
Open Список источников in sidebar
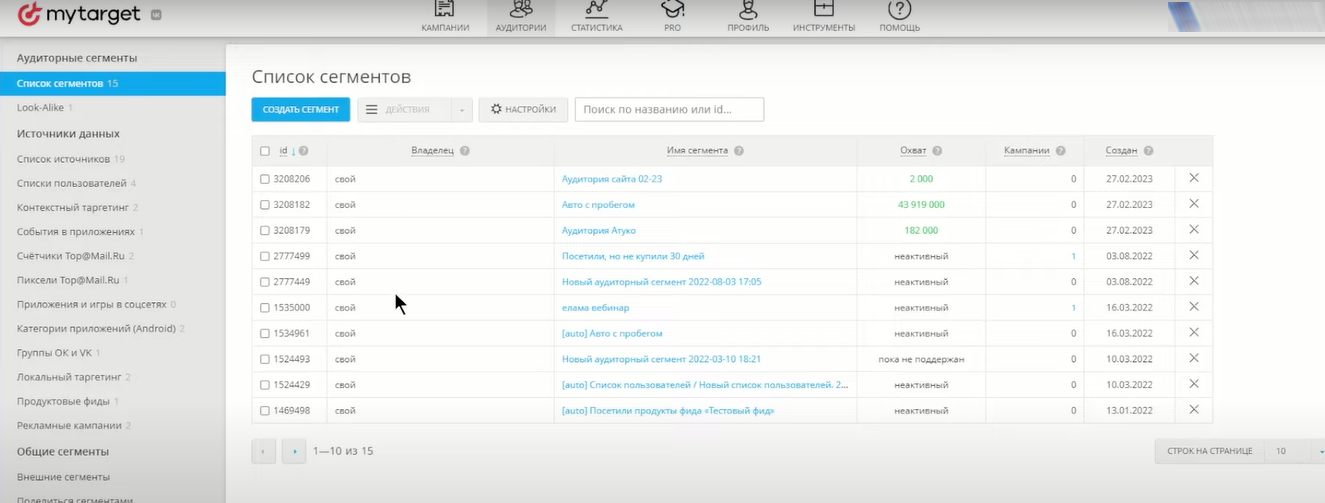pos(63,159)
